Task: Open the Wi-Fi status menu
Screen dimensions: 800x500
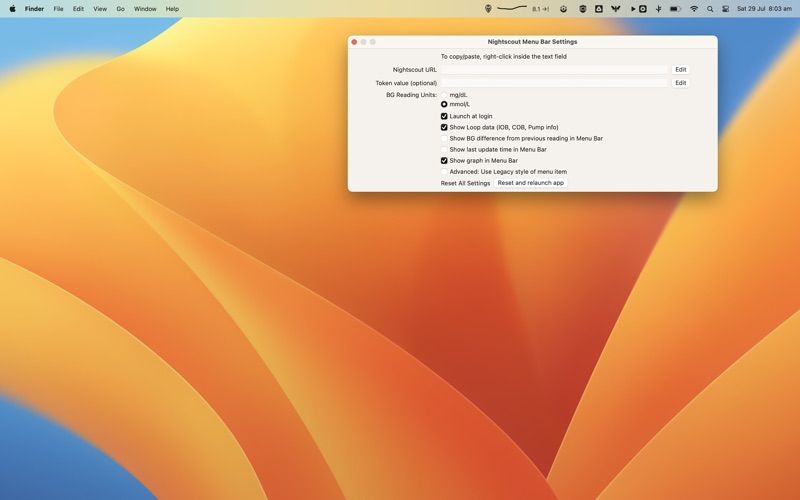Action: coord(694,9)
